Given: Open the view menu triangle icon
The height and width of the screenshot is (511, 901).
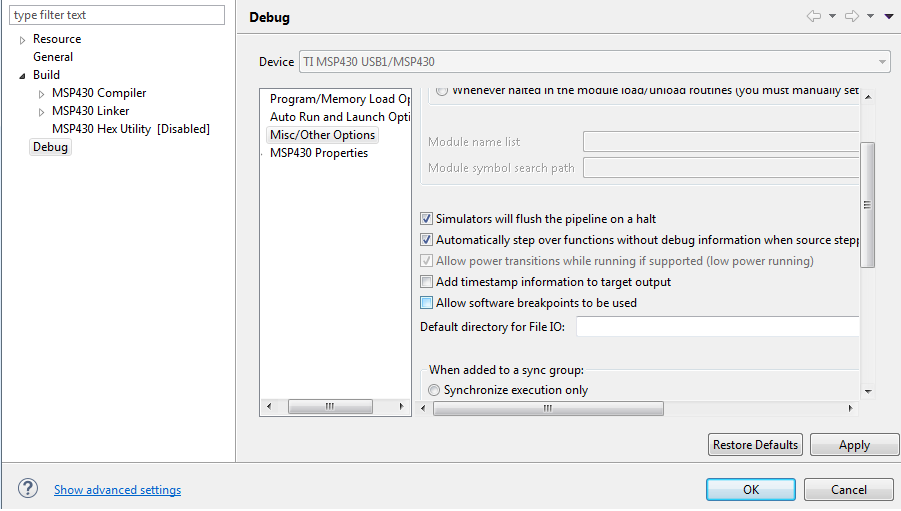Looking at the screenshot, I should tap(889, 16).
